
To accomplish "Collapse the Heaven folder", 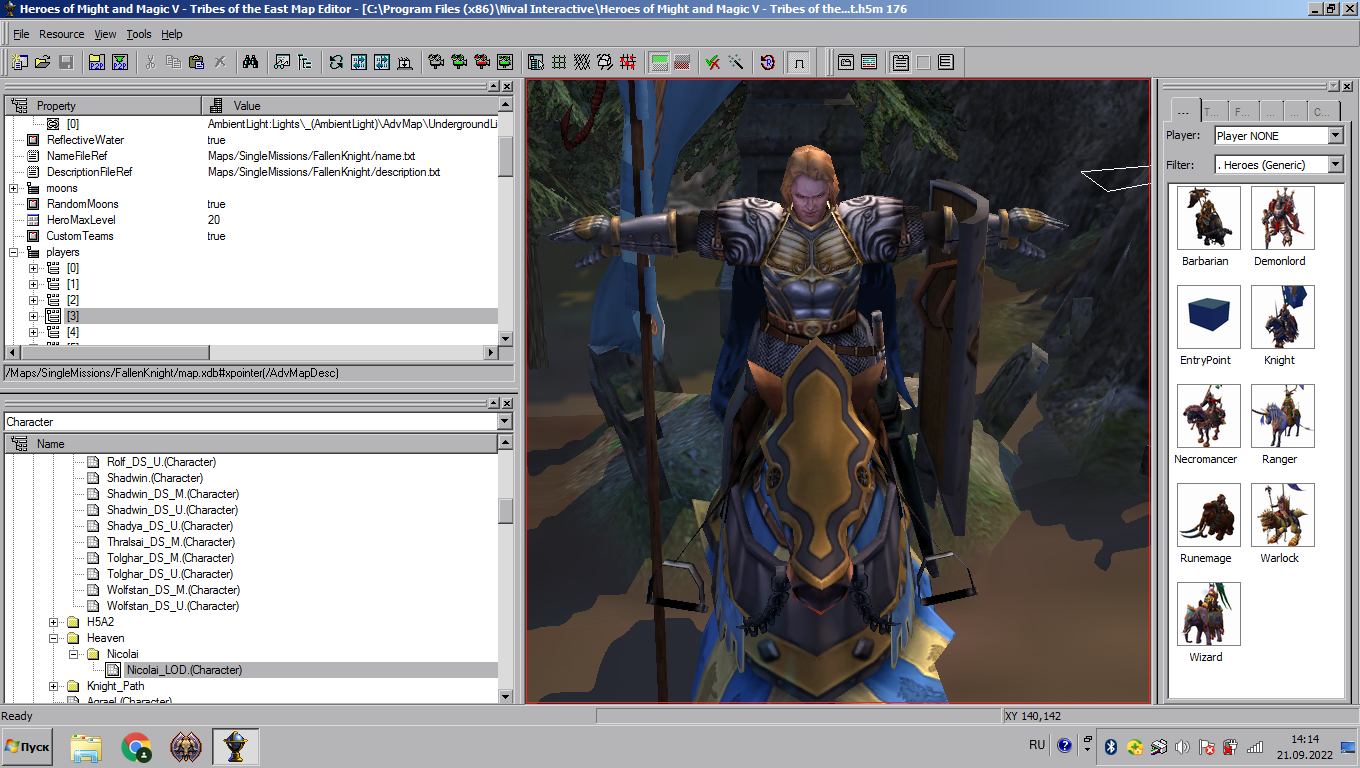I will coord(54,638).
